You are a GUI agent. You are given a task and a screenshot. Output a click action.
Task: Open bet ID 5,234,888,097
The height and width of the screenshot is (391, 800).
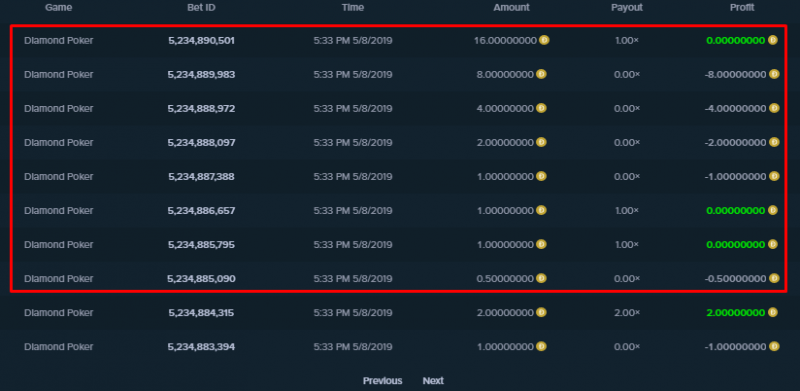click(x=202, y=142)
